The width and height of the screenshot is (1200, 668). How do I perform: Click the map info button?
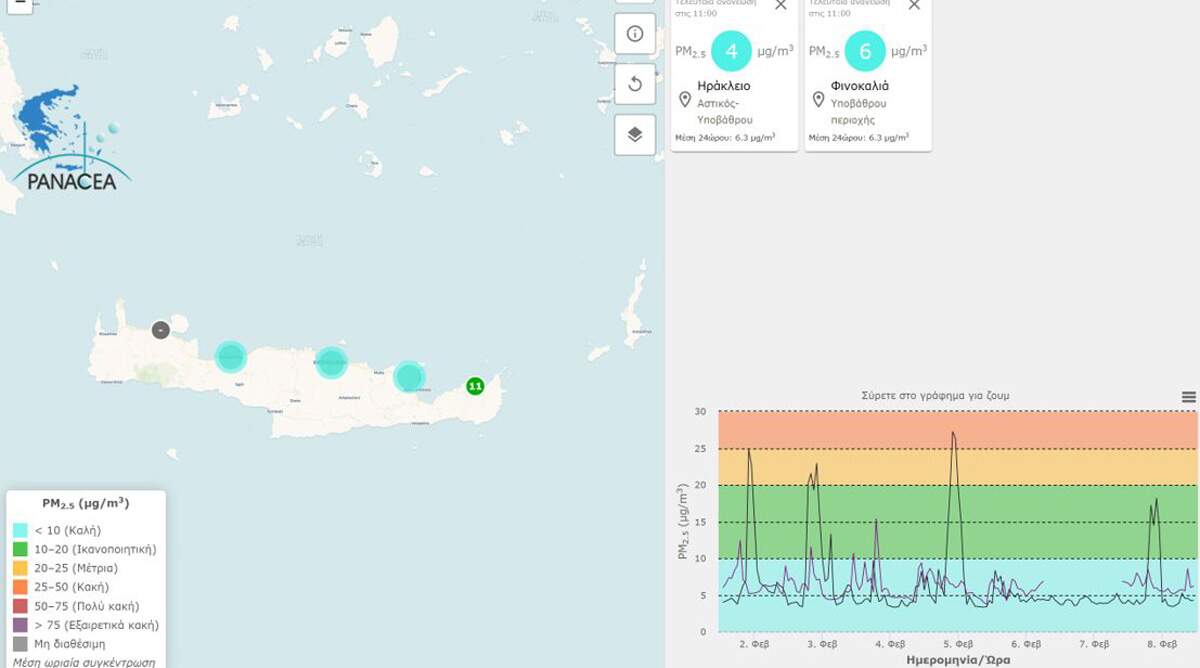coord(634,34)
